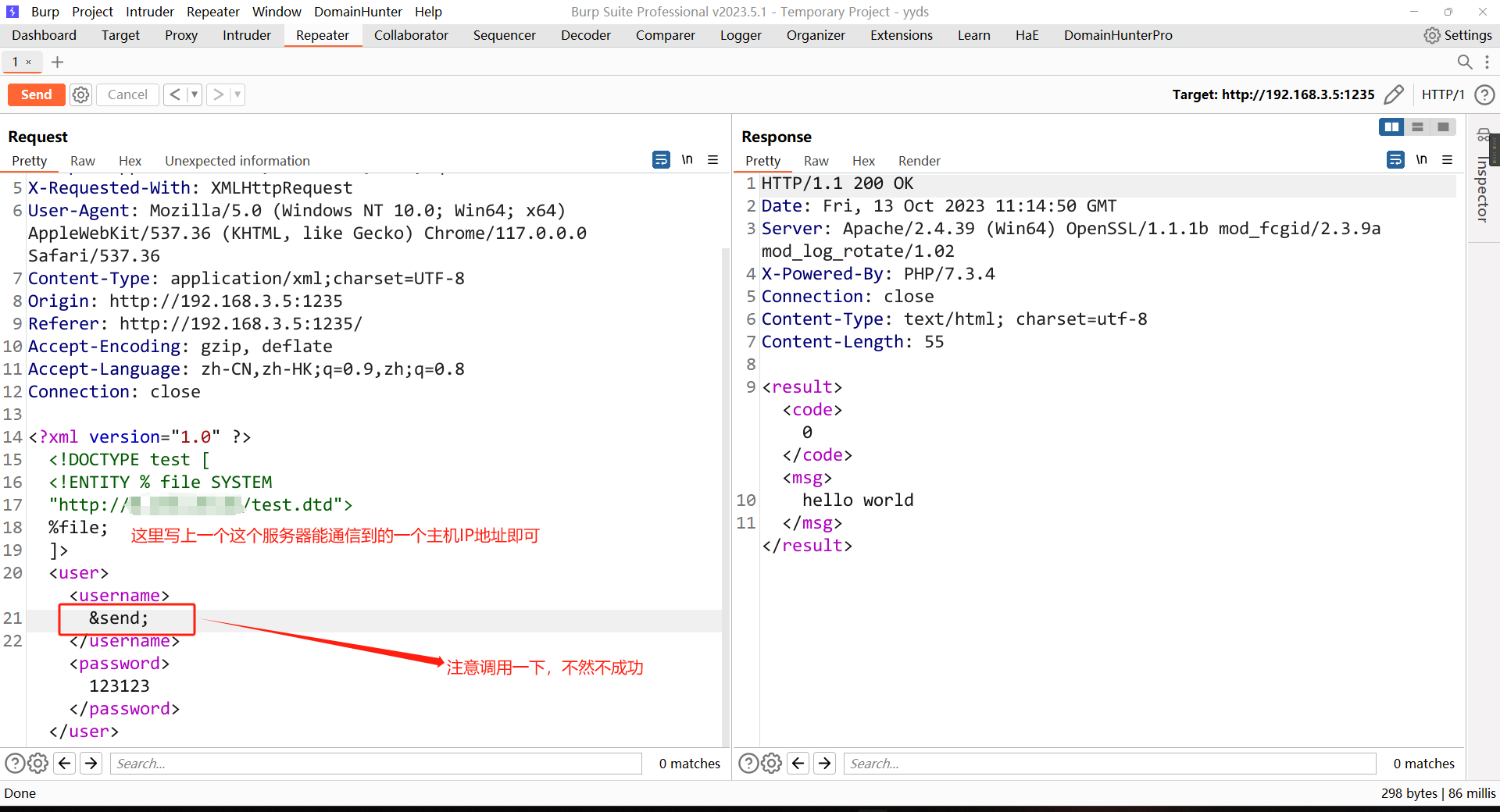Select Response Hex view tab

863,161
